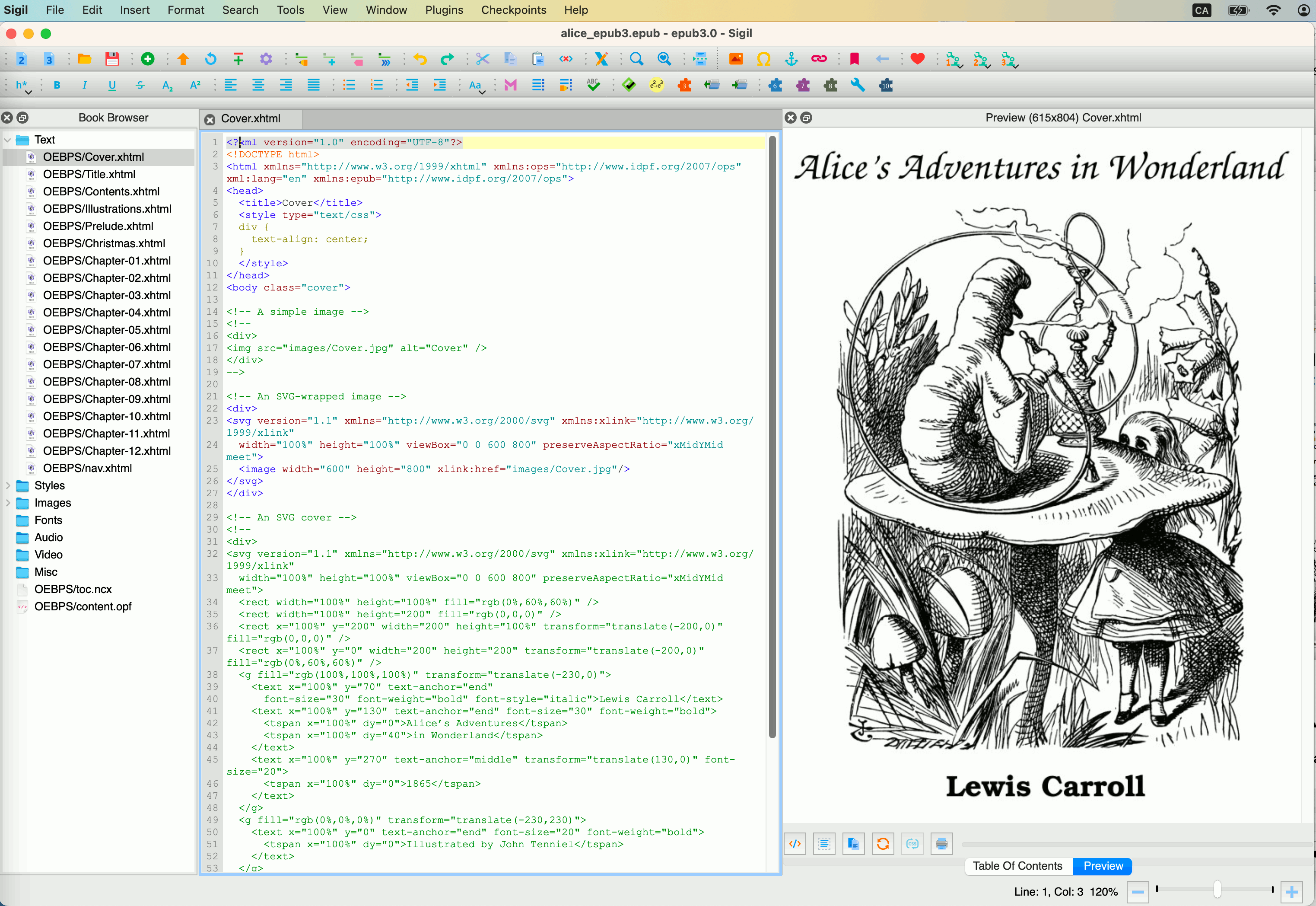1316x906 pixels.
Task: Undo the last edit
Action: coord(420,59)
